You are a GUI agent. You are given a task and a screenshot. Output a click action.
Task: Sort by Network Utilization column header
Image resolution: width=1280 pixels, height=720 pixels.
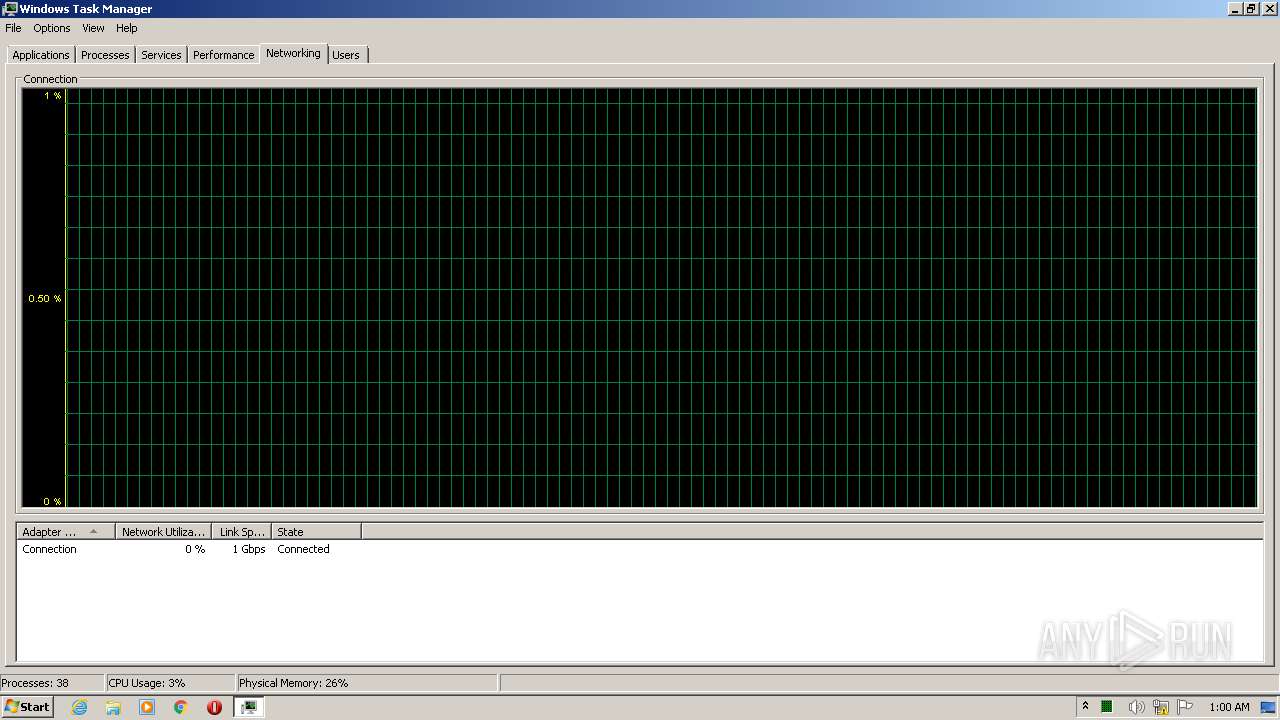[x=163, y=532]
